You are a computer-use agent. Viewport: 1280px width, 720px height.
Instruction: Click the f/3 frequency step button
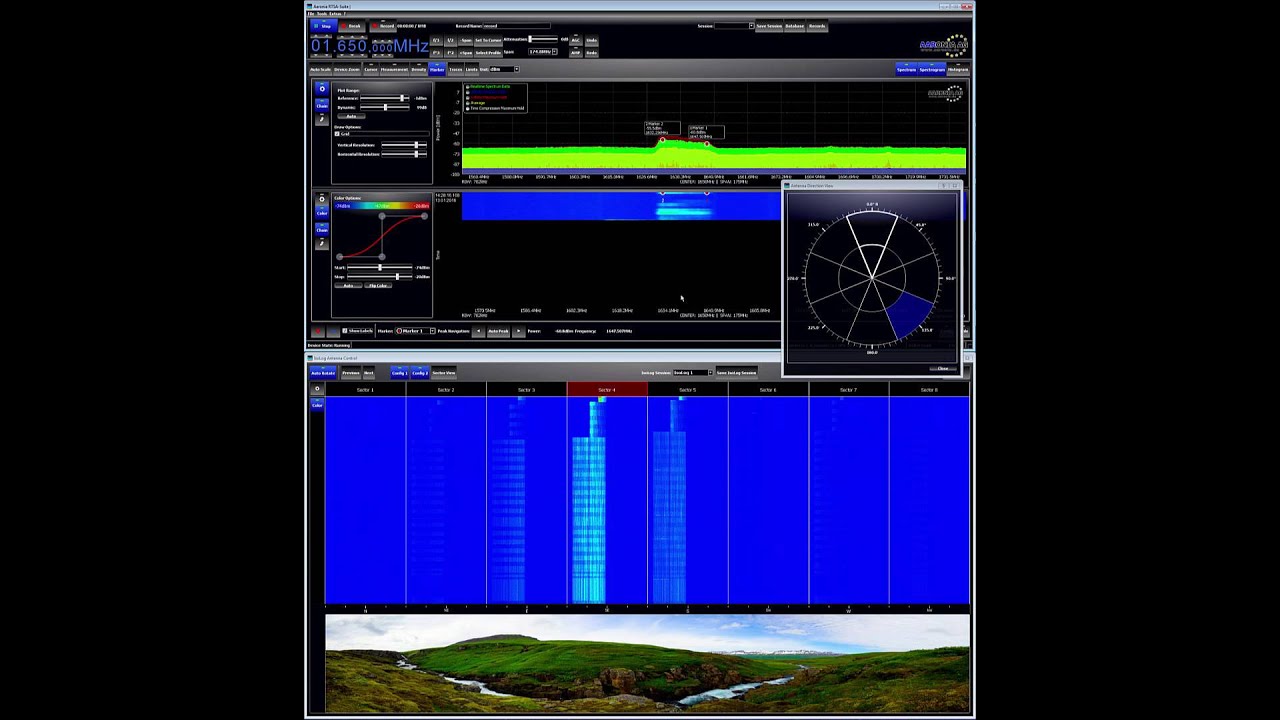[x=436, y=40]
